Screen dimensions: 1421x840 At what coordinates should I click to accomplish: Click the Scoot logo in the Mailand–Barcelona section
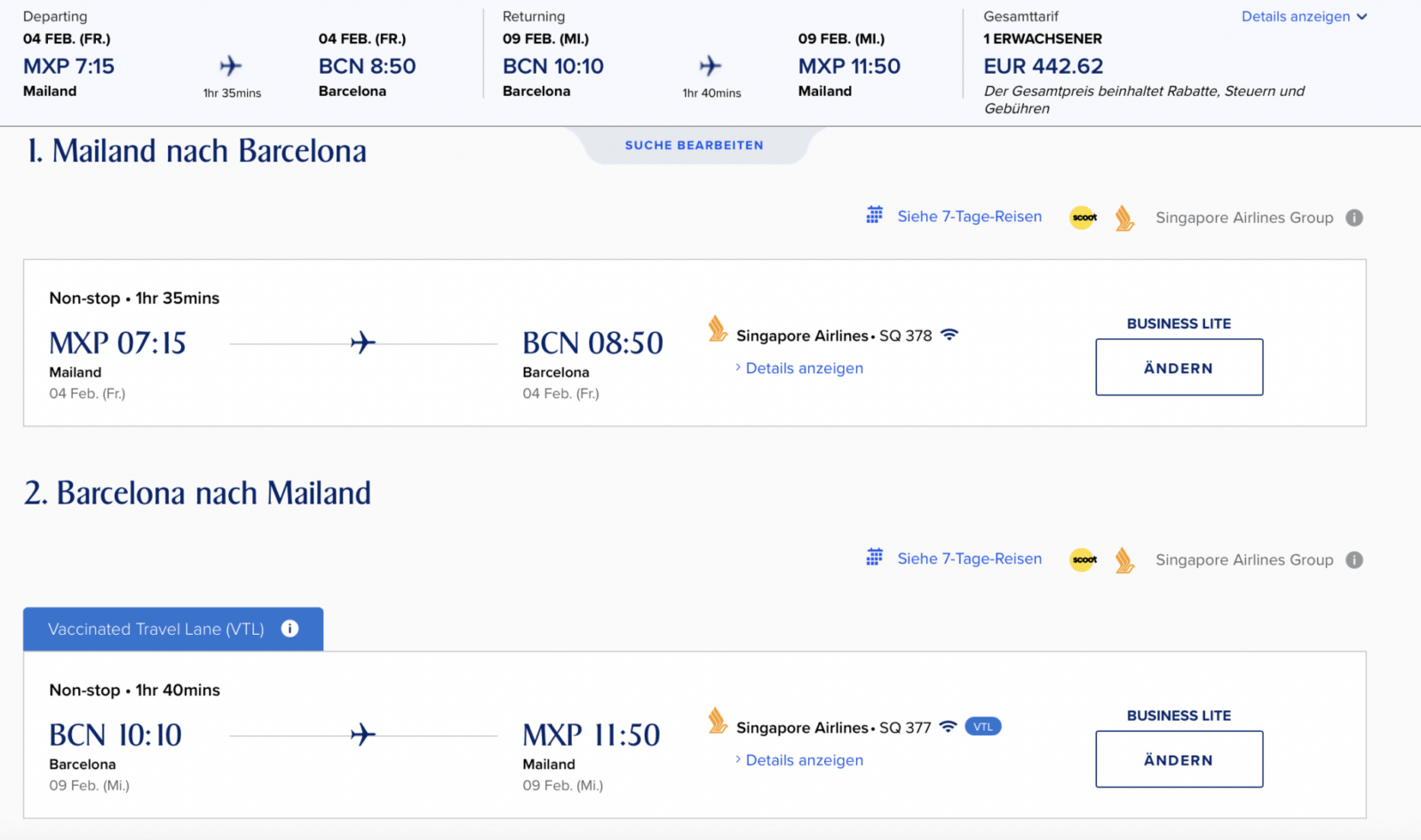tap(1084, 218)
